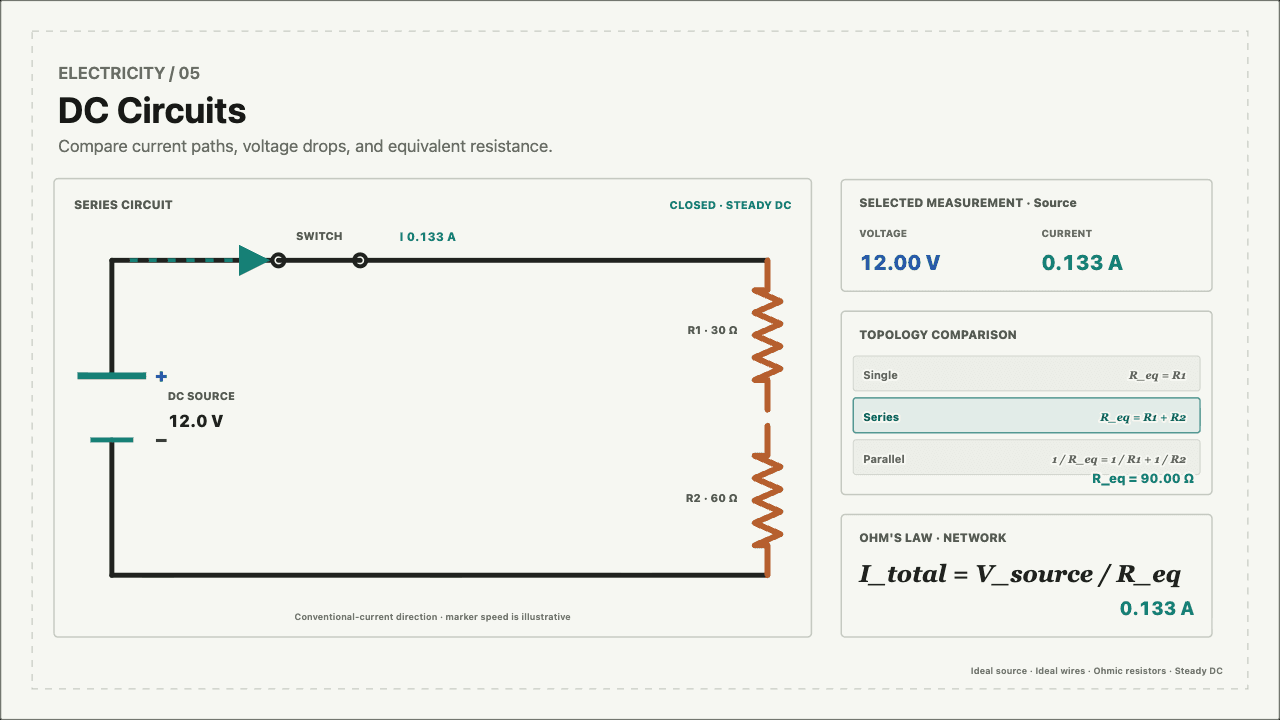
Task: Click the VOLTAGE label
Action: pos(883,233)
